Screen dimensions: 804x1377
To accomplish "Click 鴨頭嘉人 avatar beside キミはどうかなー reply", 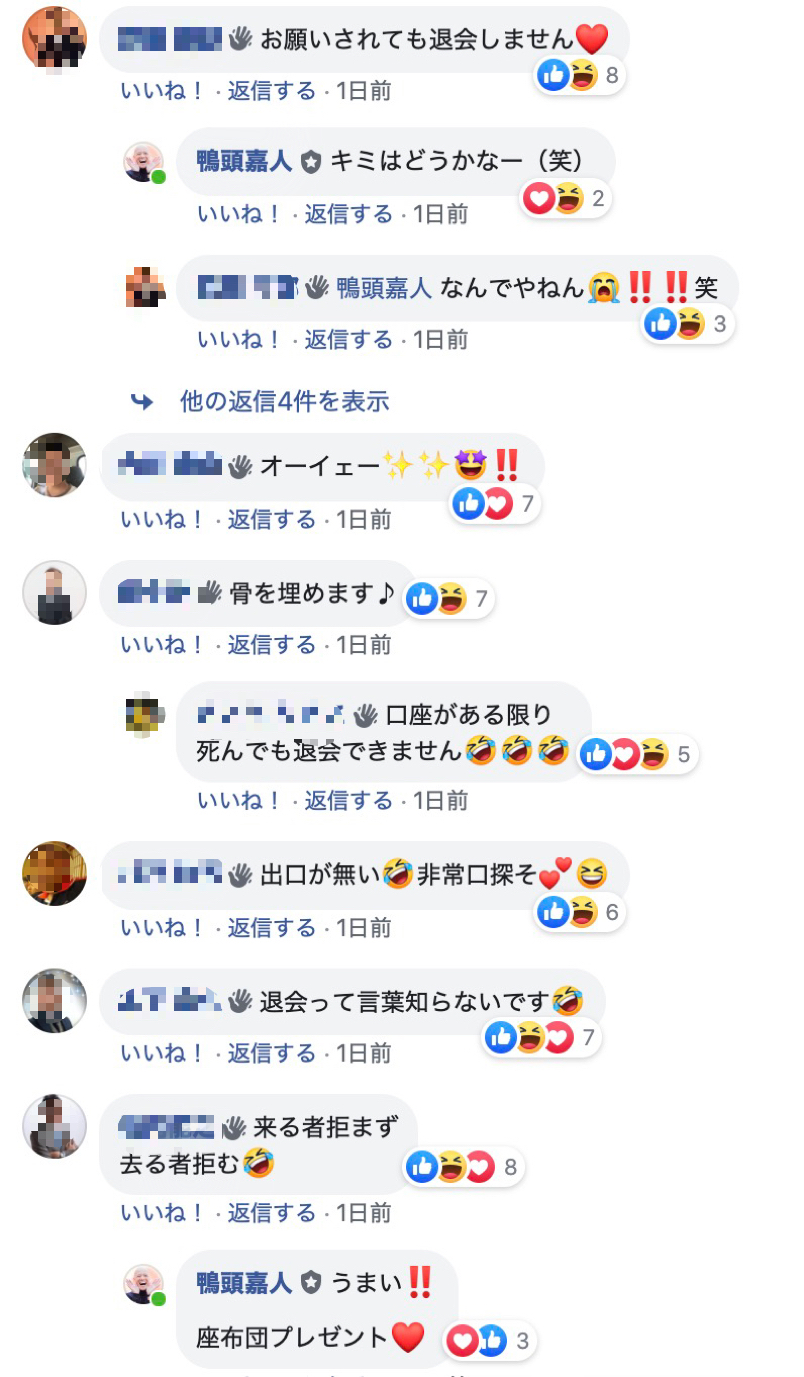I will [144, 162].
